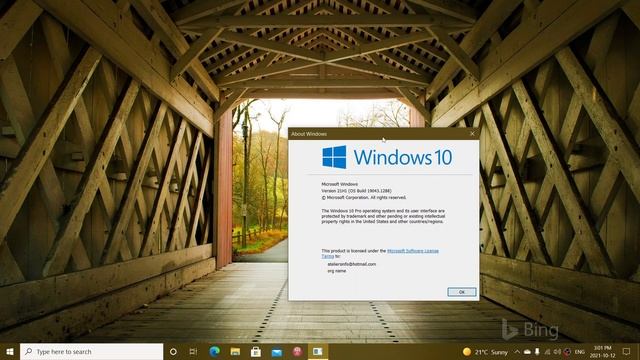The height and width of the screenshot is (360, 640).
Task: Select the active About Windows taskbar button
Action: pos(318,351)
